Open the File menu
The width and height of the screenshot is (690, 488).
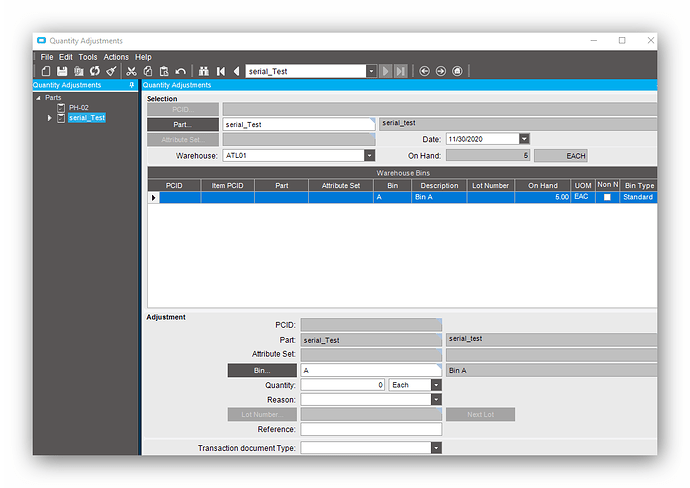point(47,57)
